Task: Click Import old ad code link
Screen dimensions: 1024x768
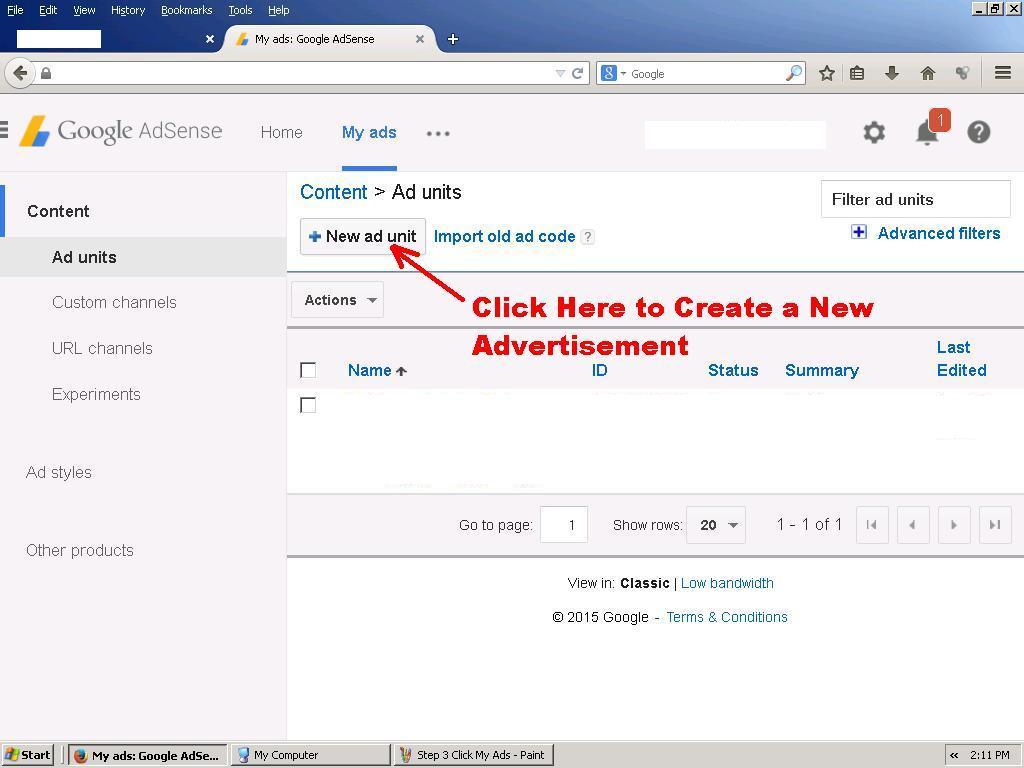Action: 504,236
